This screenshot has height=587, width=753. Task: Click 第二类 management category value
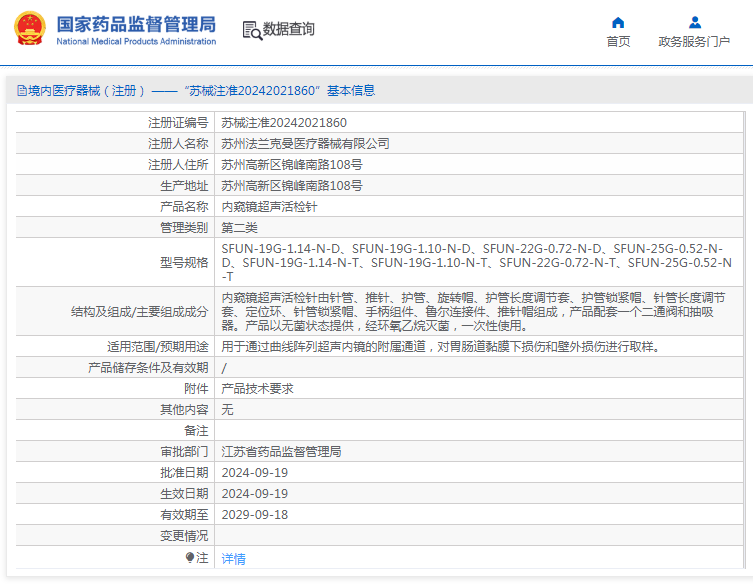(x=239, y=228)
